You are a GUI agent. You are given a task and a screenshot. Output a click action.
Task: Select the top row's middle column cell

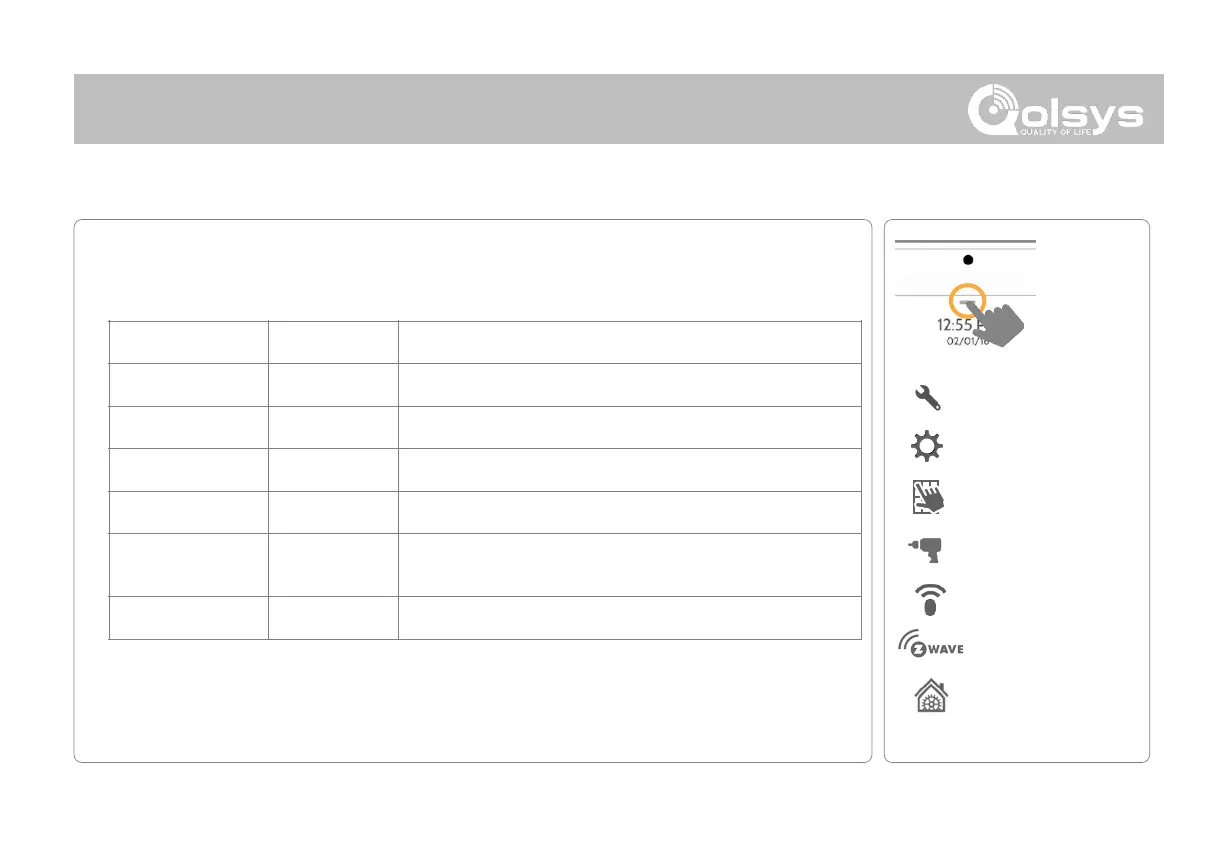coord(333,342)
